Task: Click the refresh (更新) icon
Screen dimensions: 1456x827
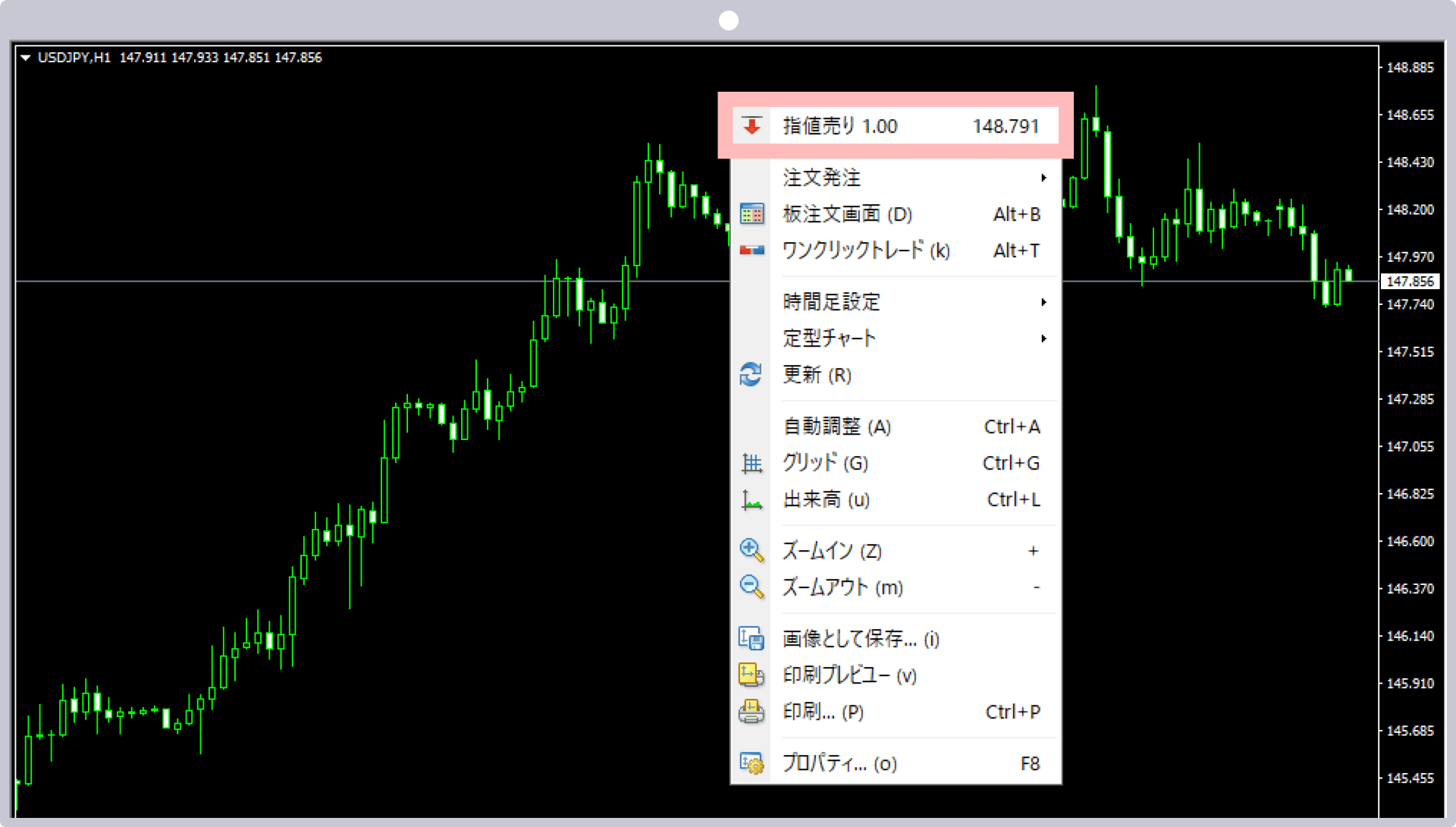Action: click(751, 374)
